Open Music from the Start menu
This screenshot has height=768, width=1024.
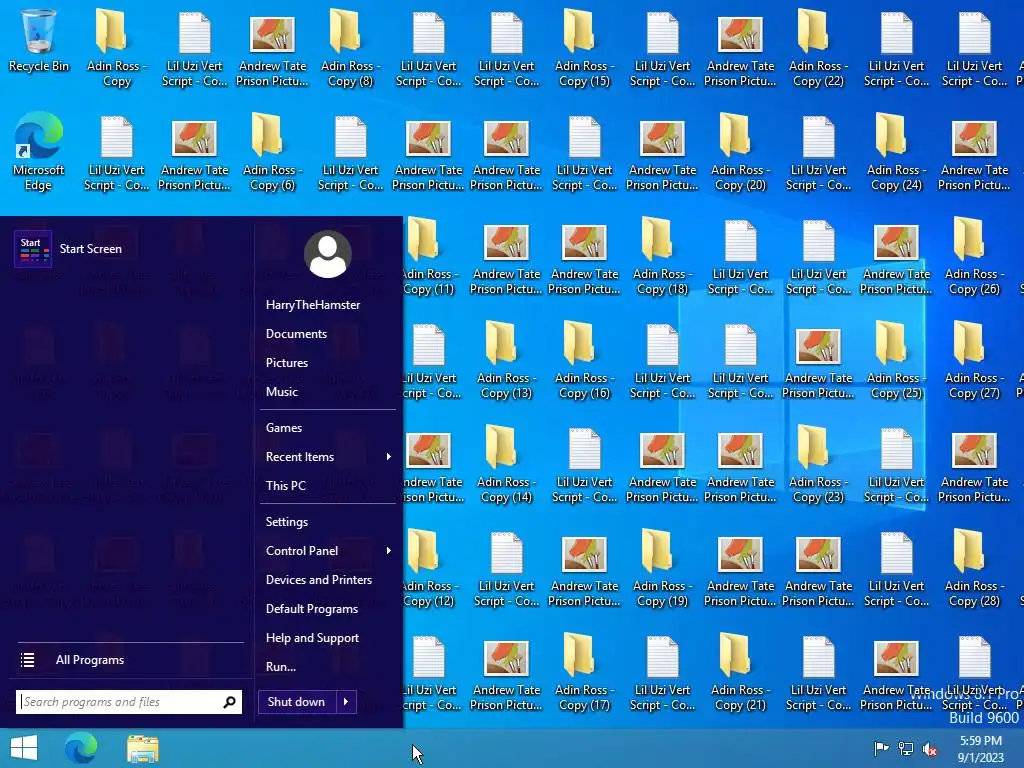[x=281, y=392]
